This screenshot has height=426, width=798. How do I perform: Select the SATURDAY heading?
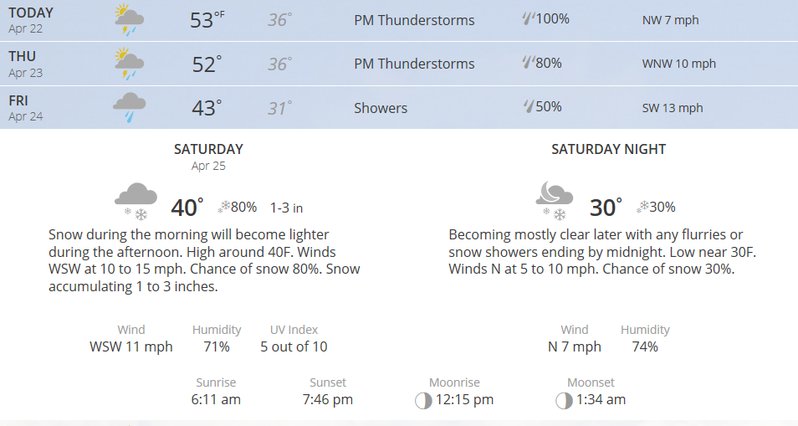click(209, 149)
